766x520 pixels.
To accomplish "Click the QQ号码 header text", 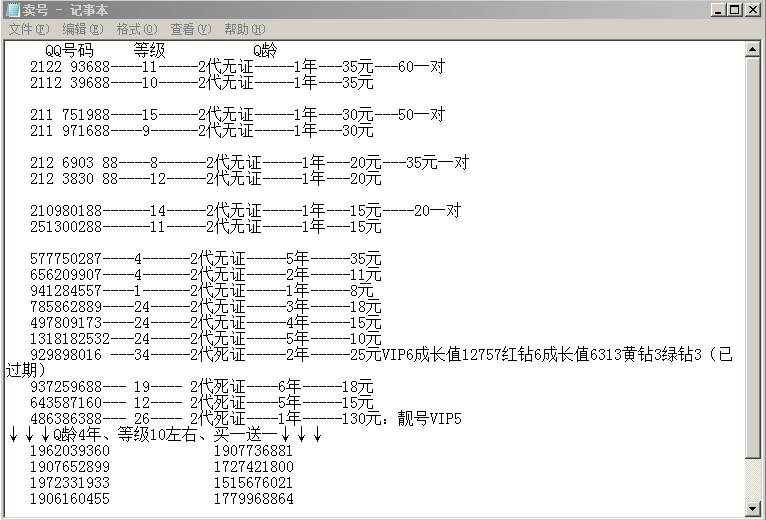I will [69, 50].
